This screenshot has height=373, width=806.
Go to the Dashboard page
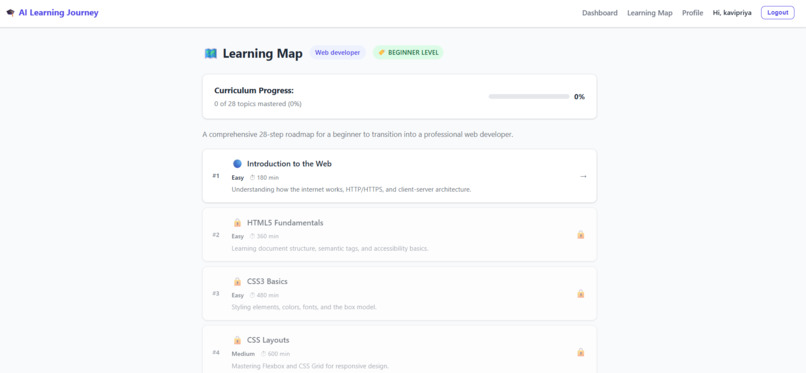[x=599, y=13]
